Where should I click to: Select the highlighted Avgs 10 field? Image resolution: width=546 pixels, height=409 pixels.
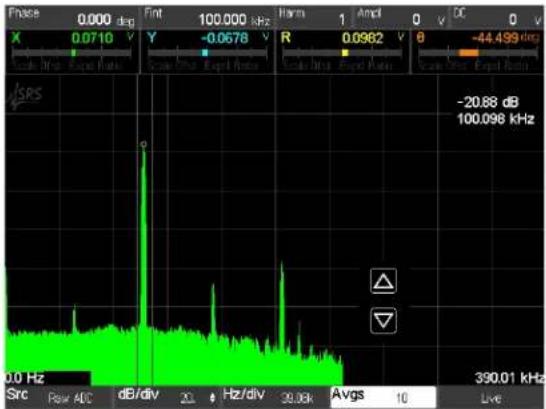click(383, 397)
